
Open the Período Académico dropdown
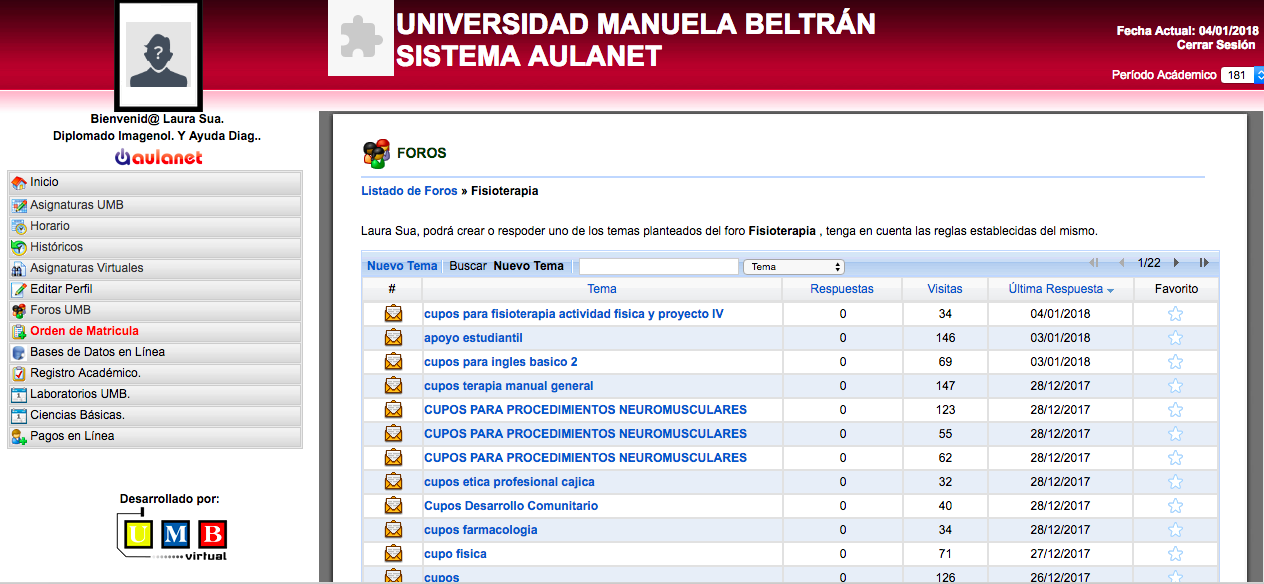[x=1240, y=74]
